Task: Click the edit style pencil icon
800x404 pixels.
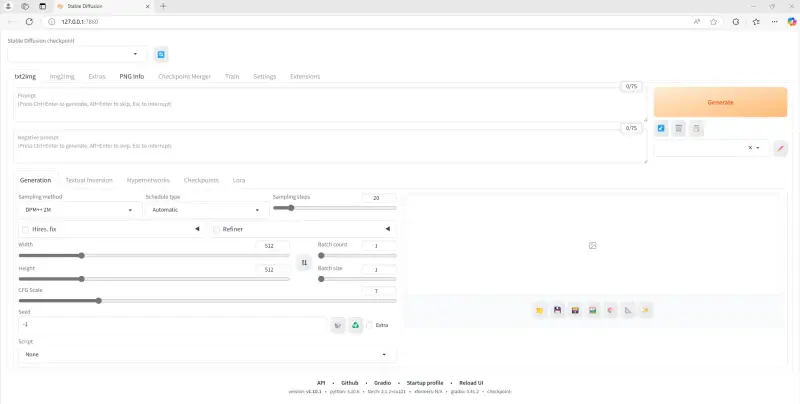Action: (x=780, y=148)
